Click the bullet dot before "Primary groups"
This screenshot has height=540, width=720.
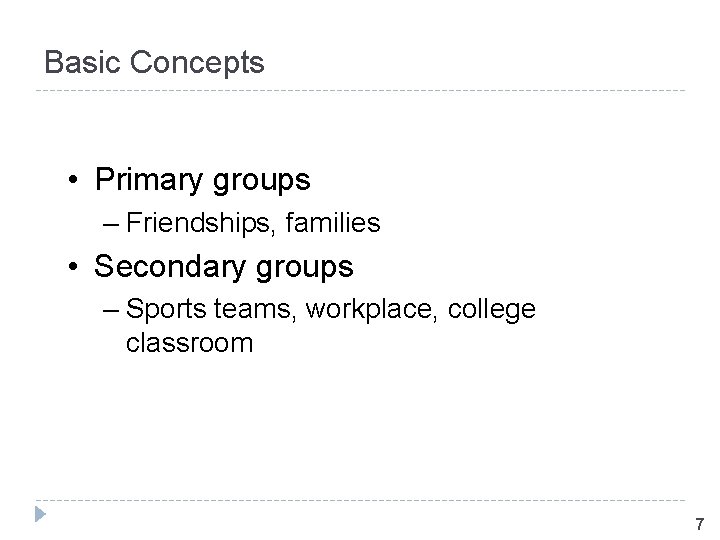click(x=75, y=181)
